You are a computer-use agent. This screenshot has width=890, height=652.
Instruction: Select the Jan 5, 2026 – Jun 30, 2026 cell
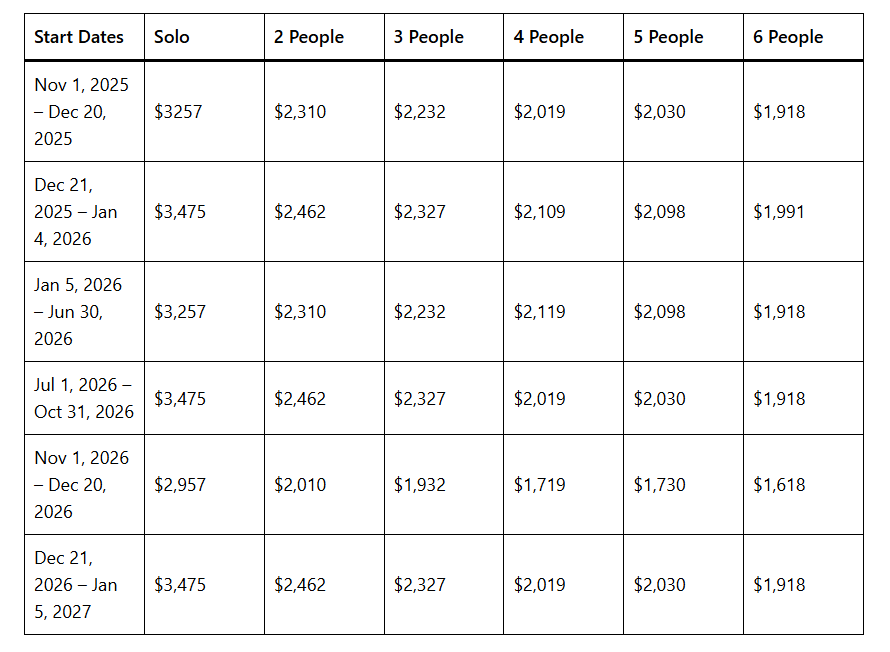pyautogui.click(x=78, y=312)
